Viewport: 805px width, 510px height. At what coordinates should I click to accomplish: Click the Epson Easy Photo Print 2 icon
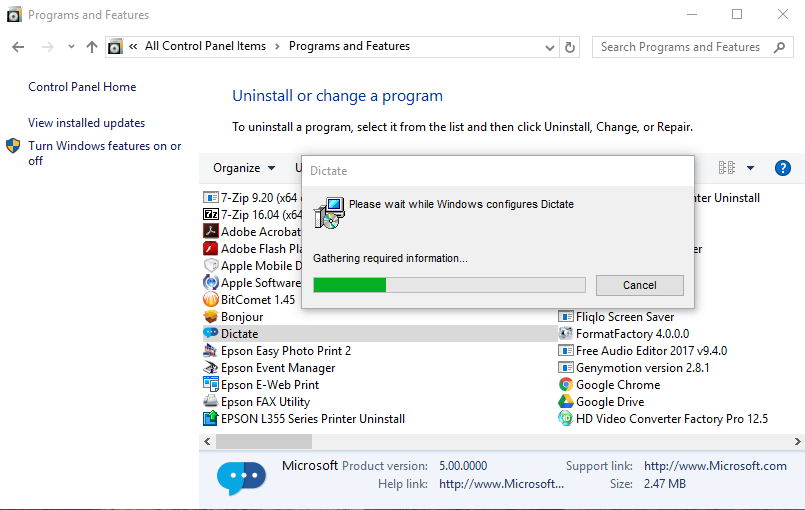210,350
